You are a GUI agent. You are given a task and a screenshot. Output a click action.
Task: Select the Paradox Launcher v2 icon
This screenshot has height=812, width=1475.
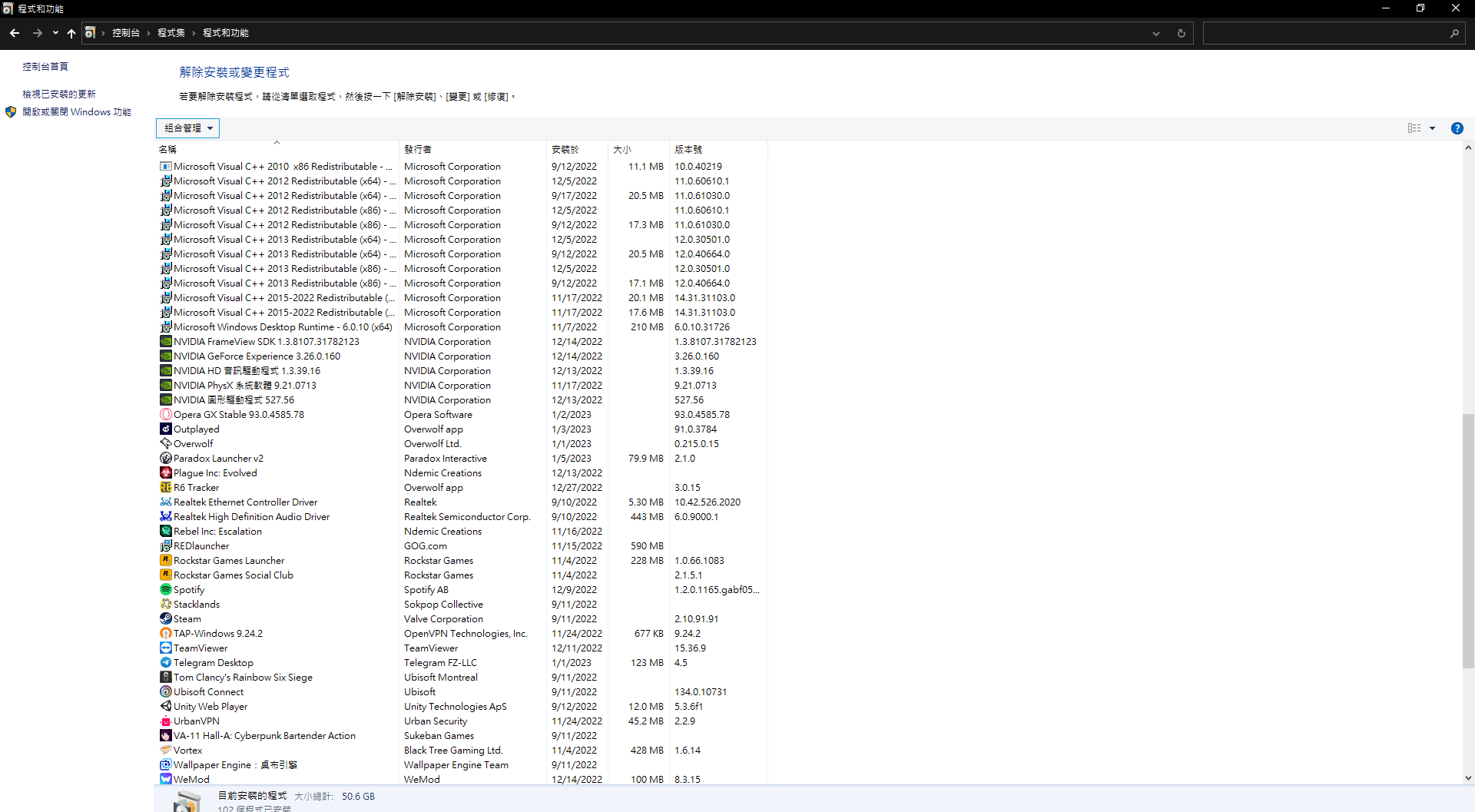pyautogui.click(x=166, y=459)
